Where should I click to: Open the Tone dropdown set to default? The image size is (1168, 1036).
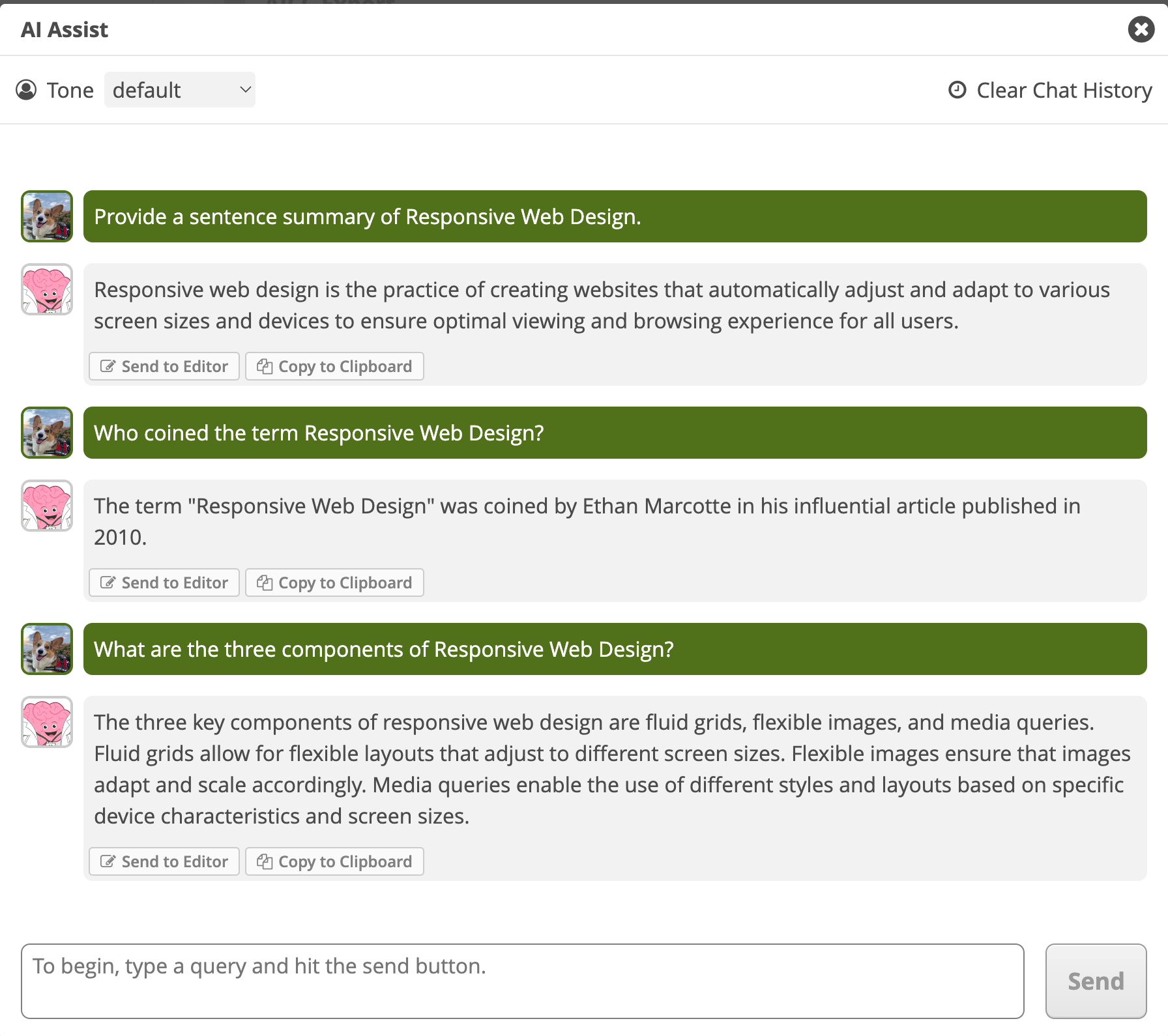tap(180, 90)
